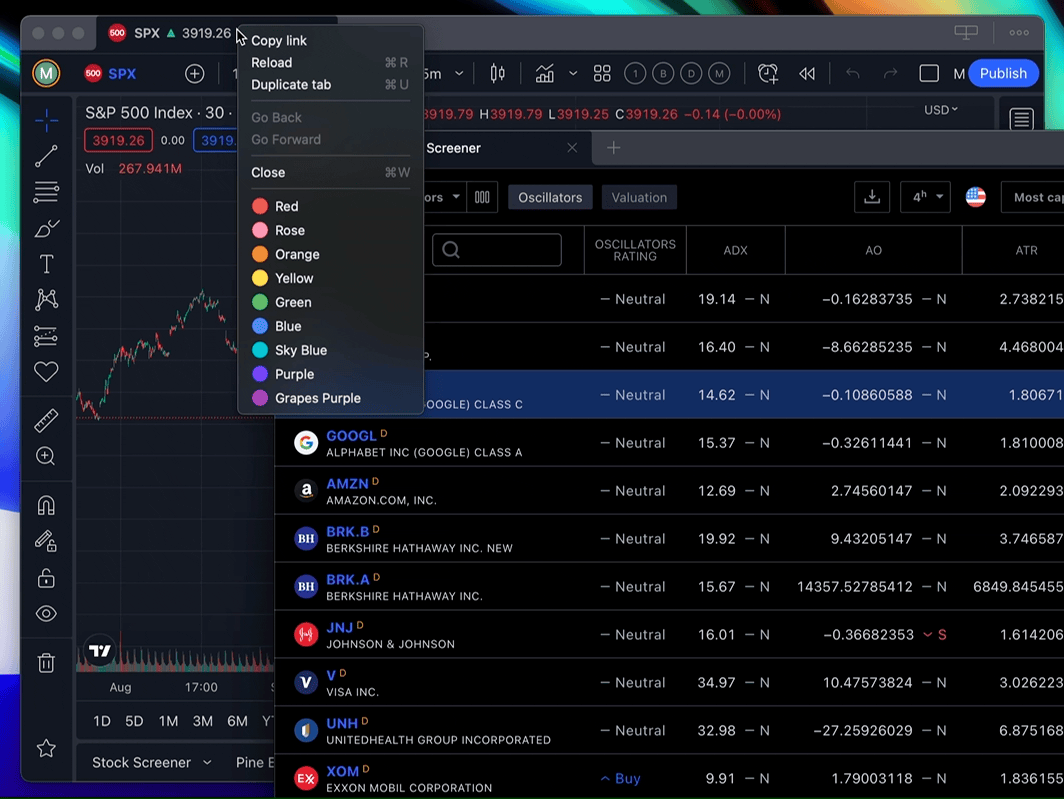This screenshot has width=1064, height=799.
Task: Pick the Grapes Purple tab color swatch
Action: 260,398
